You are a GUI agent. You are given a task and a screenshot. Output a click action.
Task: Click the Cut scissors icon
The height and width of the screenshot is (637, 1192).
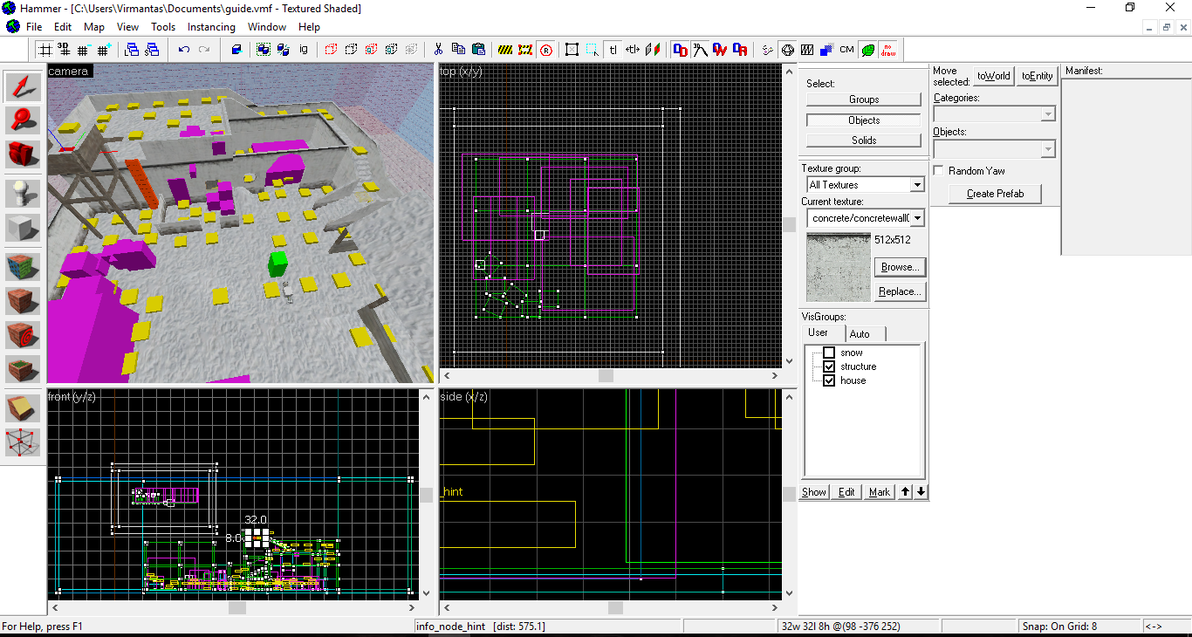(438, 49)
